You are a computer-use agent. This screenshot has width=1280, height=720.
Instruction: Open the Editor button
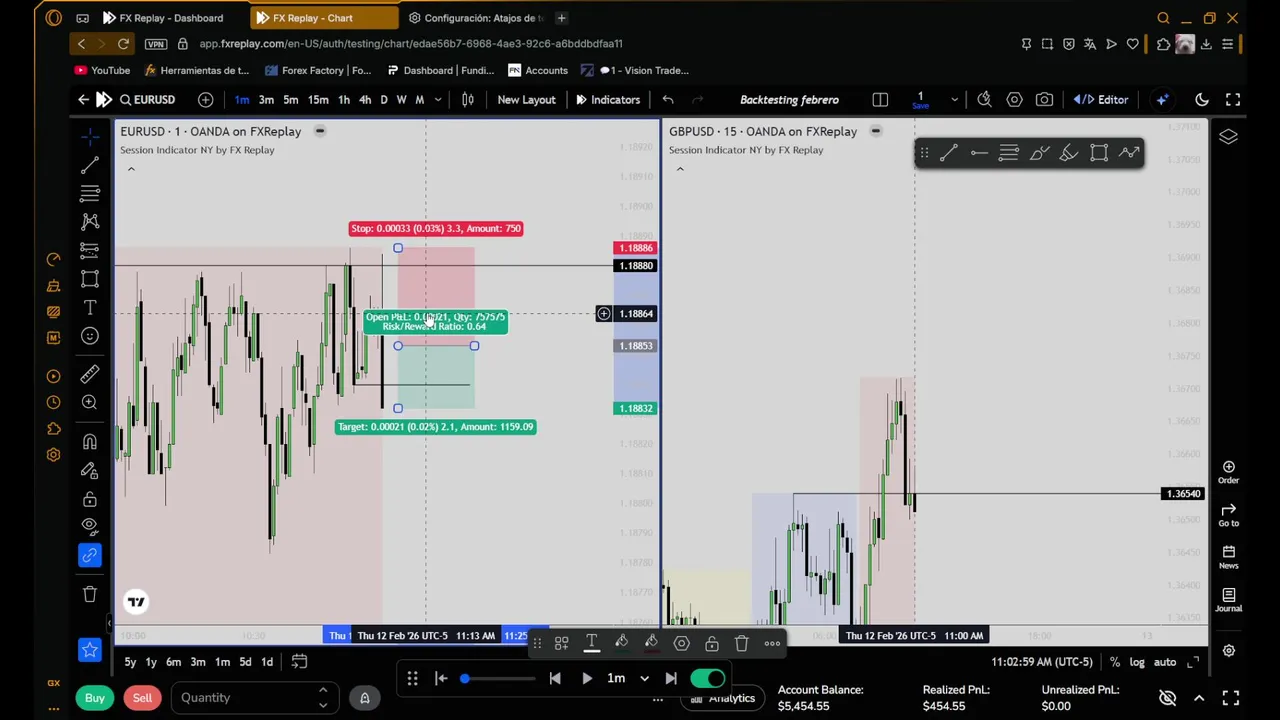pyautogui.click(x=1102, y=100)
